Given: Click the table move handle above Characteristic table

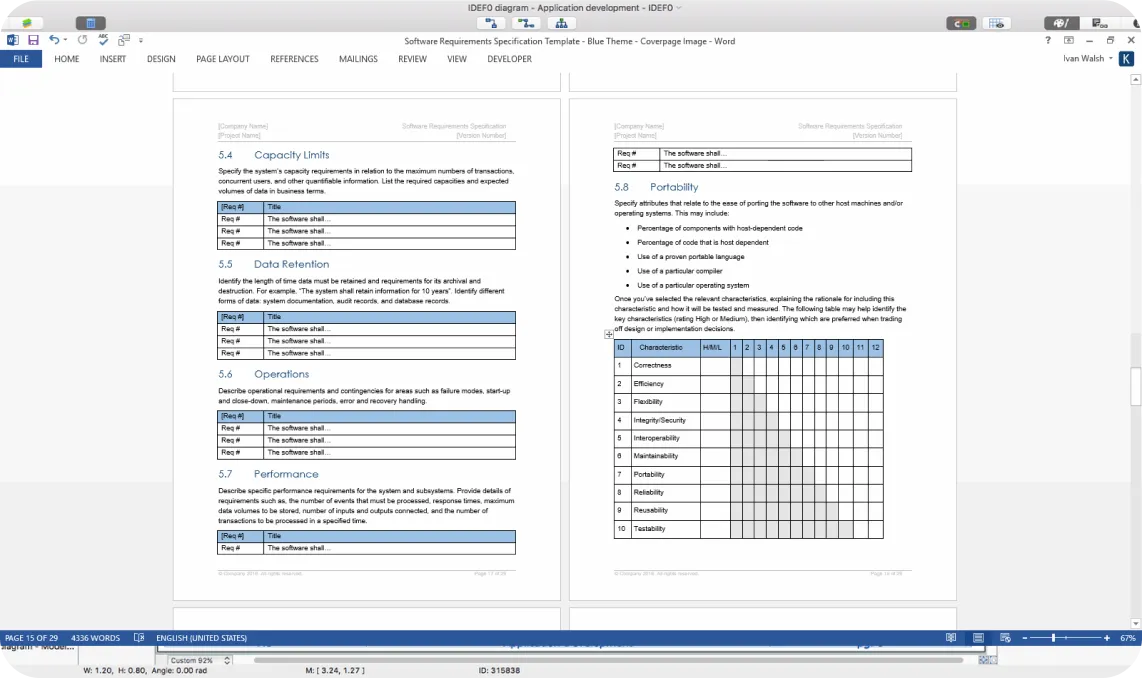Looking at the screenshot, I should pos(609,335).
